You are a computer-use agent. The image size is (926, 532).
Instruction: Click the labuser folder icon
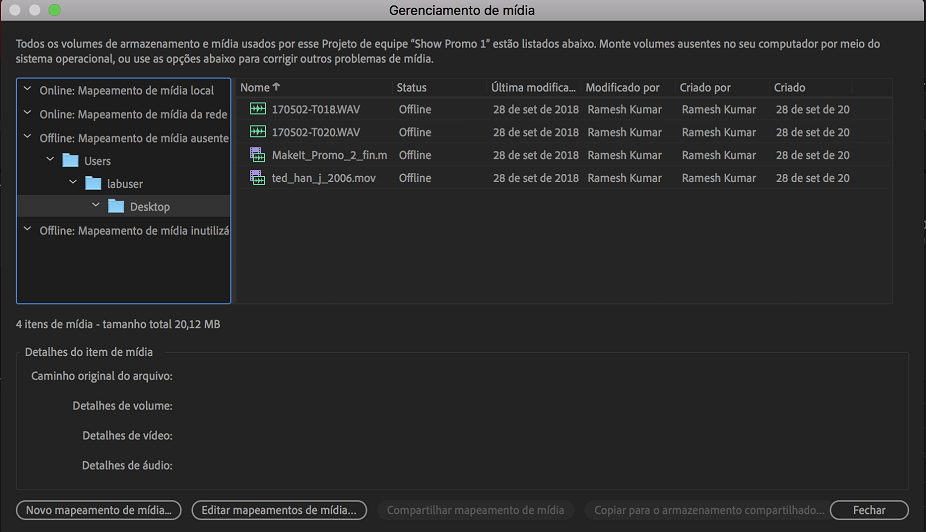pyautogui.click(x=93, y=183)
